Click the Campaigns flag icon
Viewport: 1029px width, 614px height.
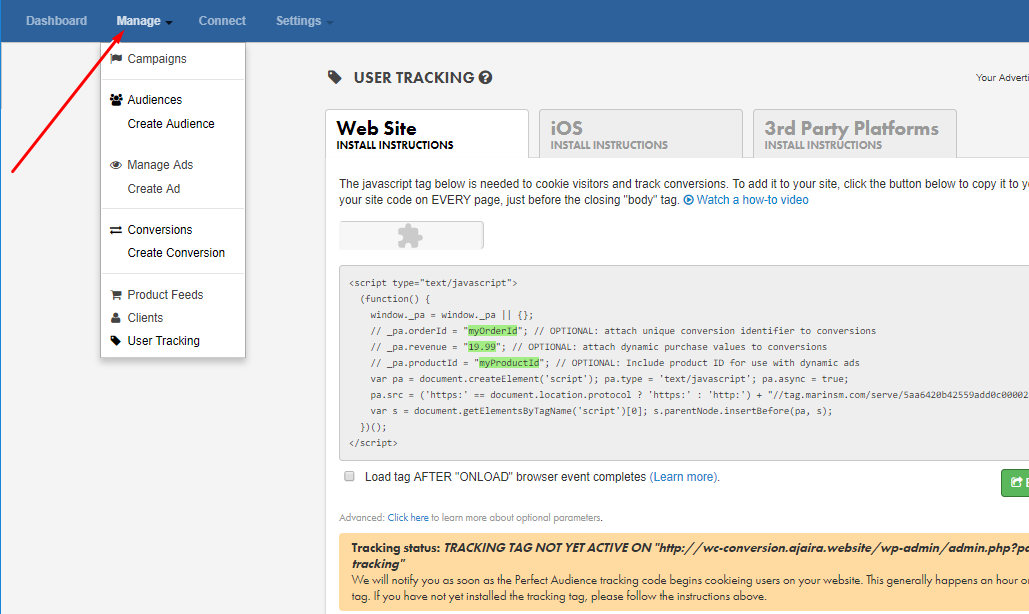116,59
